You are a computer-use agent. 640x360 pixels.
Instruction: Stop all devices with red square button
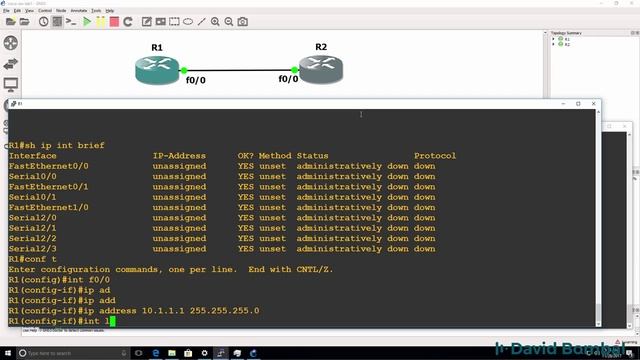114,22
